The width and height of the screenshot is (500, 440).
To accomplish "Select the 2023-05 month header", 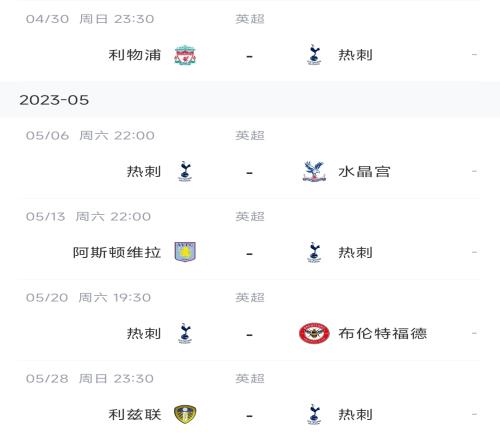I will tap(250, 100).
